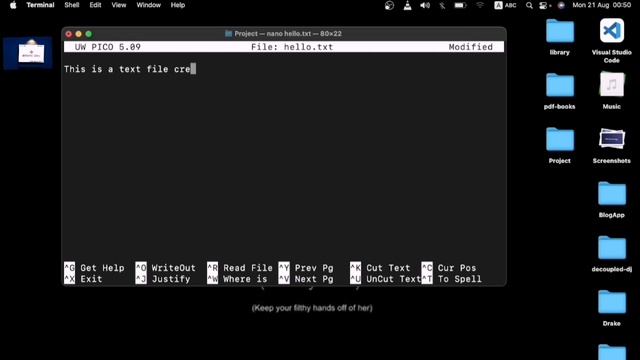
Task: Click the volume icon in menu bar
Action: point(425,5)
